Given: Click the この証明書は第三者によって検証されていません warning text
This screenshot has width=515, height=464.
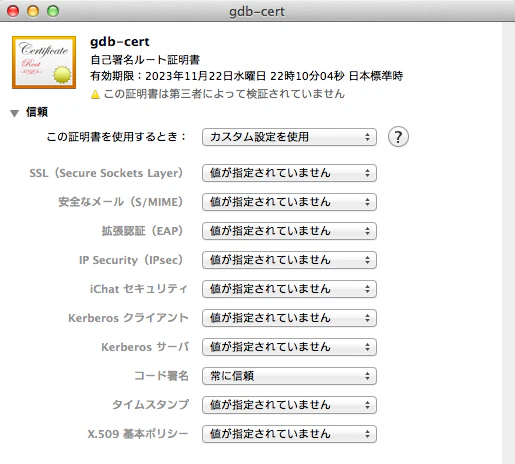Looking at the screenshot, I should coord(224,94).
